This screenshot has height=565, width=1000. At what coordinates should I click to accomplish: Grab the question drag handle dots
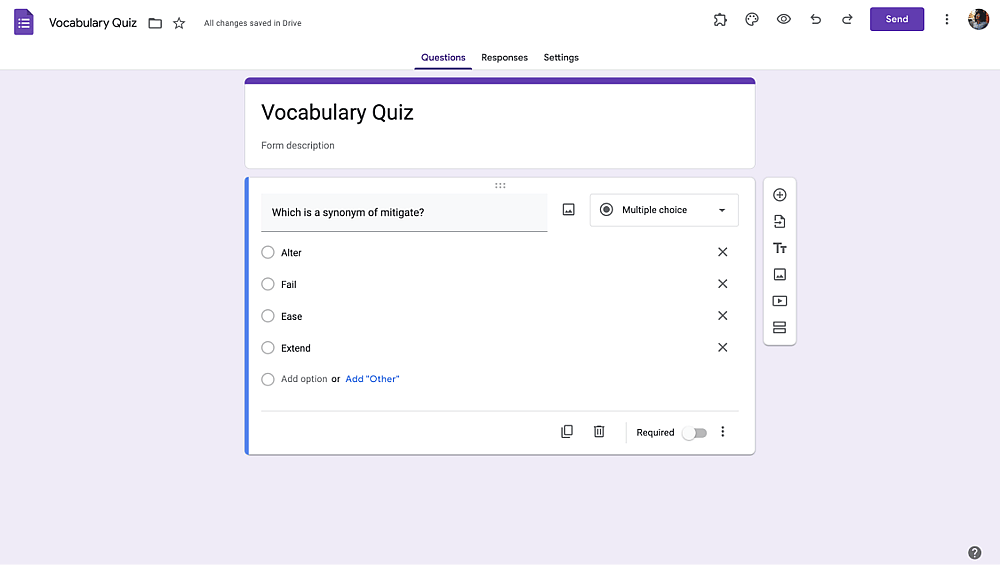(x=500, y=186)
